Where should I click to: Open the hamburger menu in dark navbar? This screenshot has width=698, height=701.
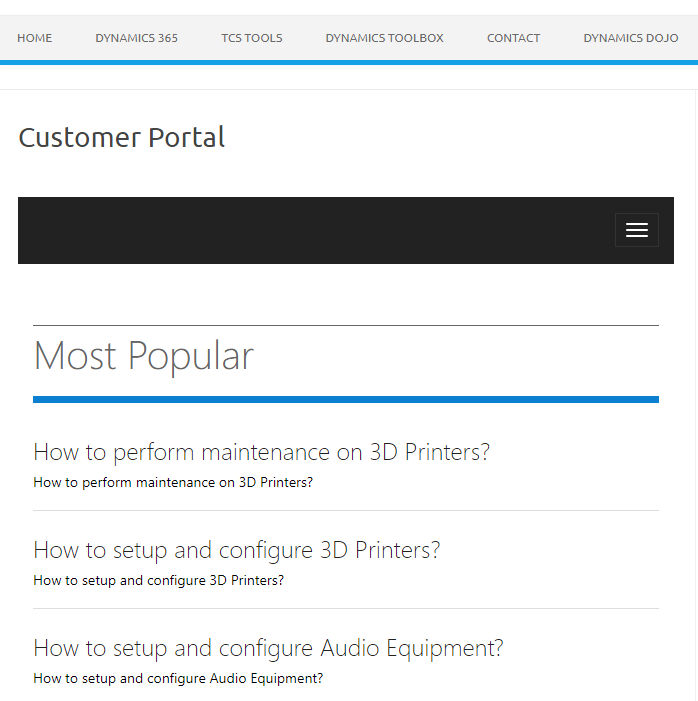pyautogui.click(x=637, y=230)
